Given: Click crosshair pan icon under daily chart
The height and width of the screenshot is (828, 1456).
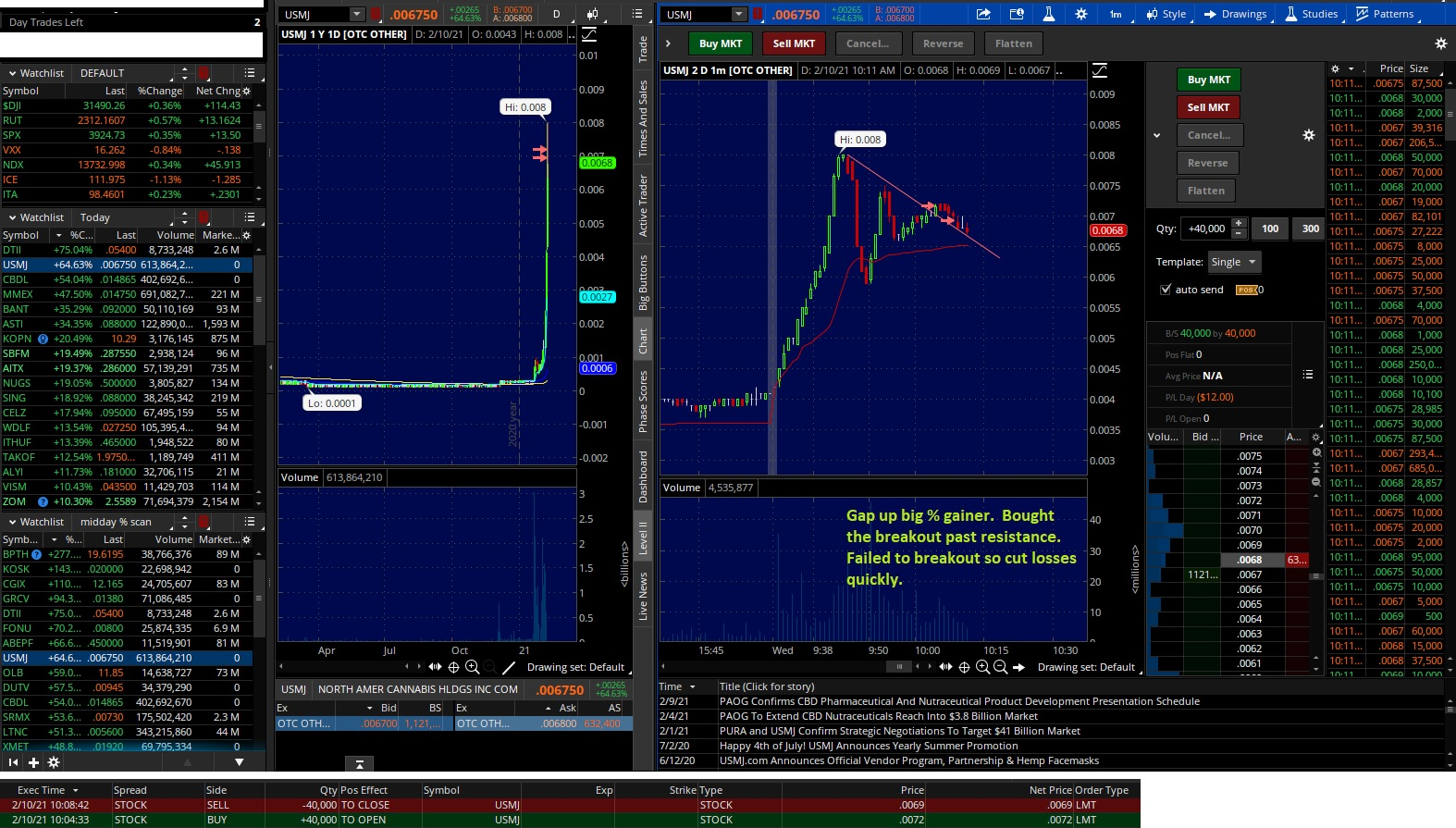Looking at the screenshot, I should [453, 667].
